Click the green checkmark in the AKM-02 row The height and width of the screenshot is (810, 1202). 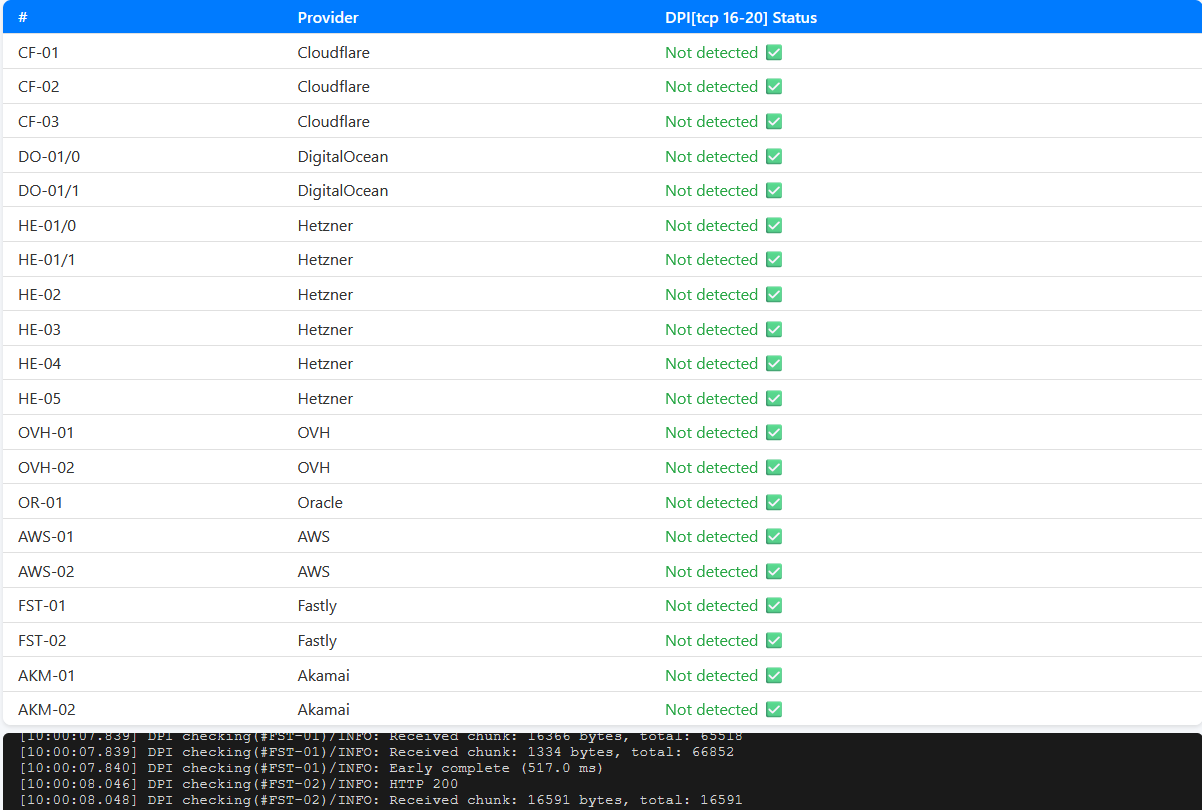(x=773, y=709)
